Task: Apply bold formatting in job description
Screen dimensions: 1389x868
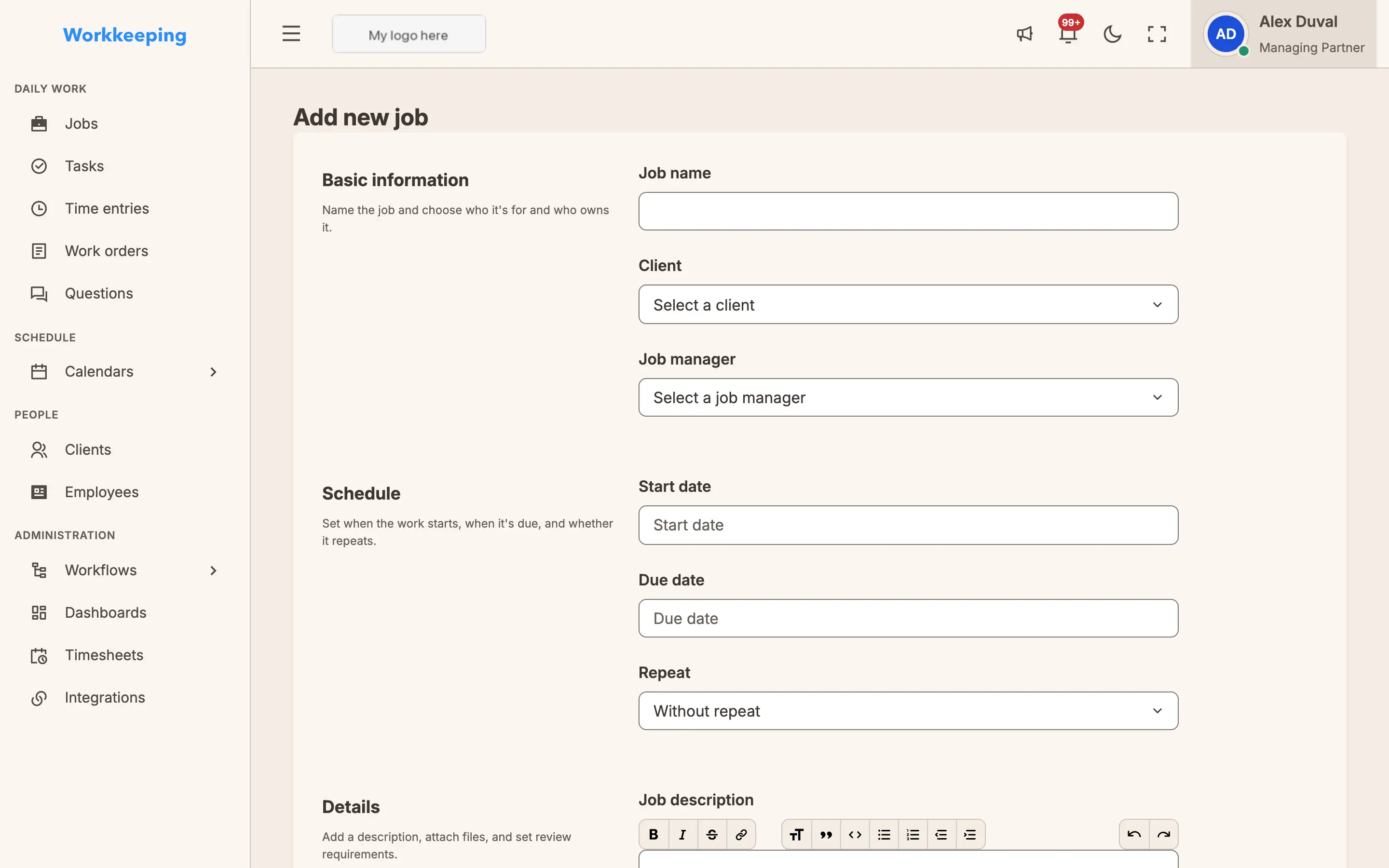Action: click(654, 834)
